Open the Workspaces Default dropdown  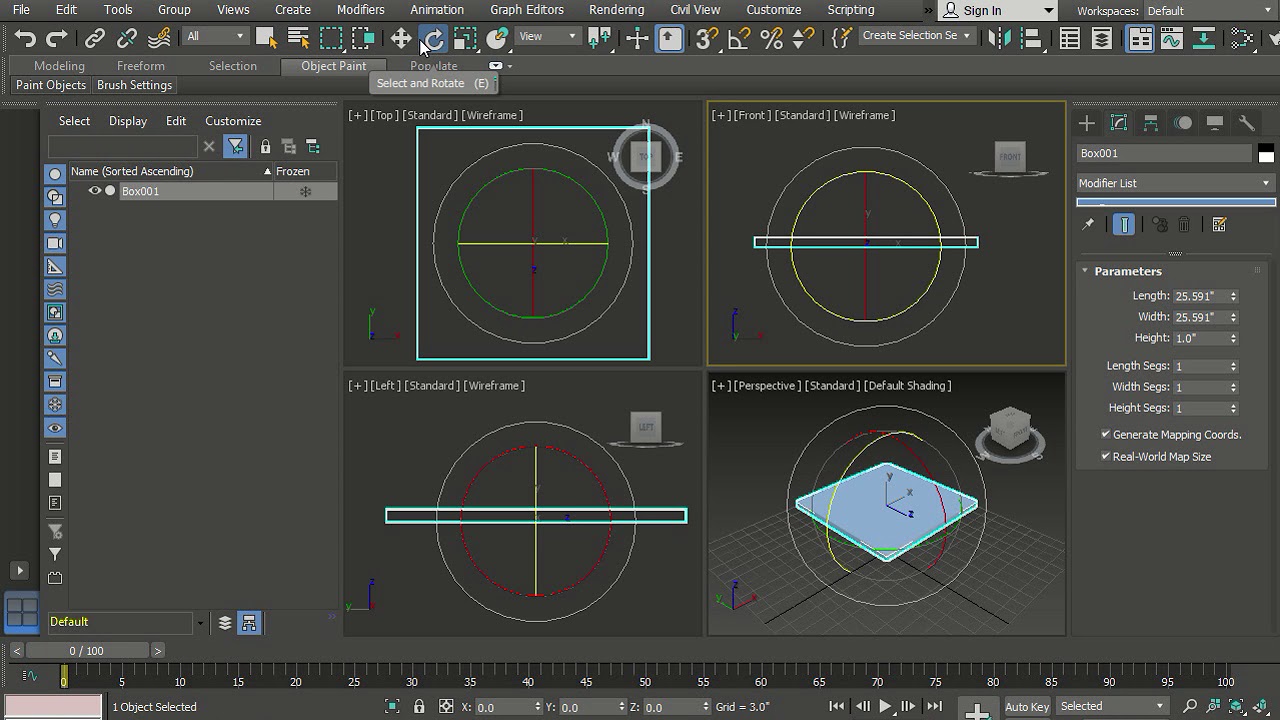pyautogui.click(x=1208, y=11)
